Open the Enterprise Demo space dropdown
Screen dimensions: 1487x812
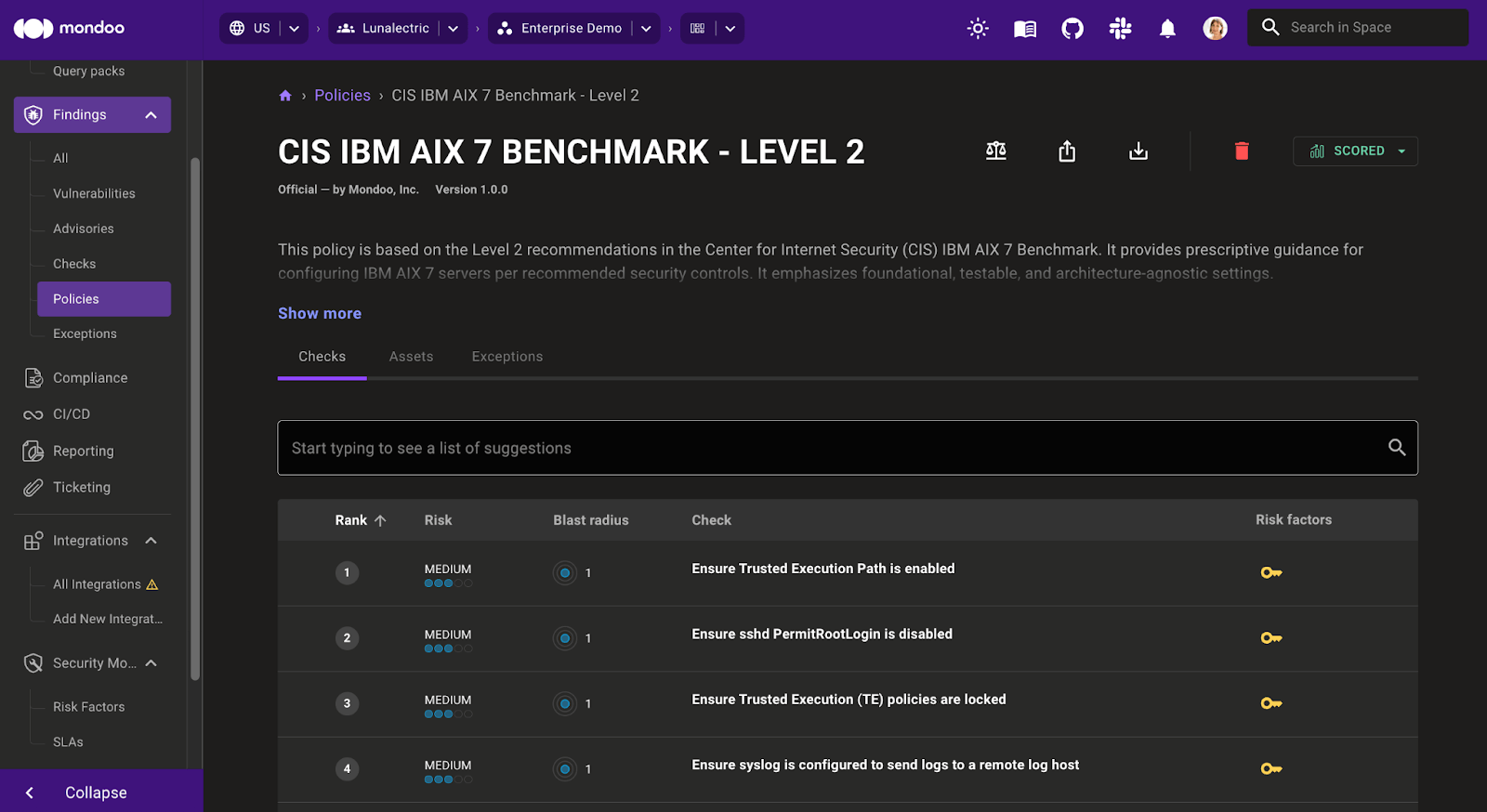point(646,29)
